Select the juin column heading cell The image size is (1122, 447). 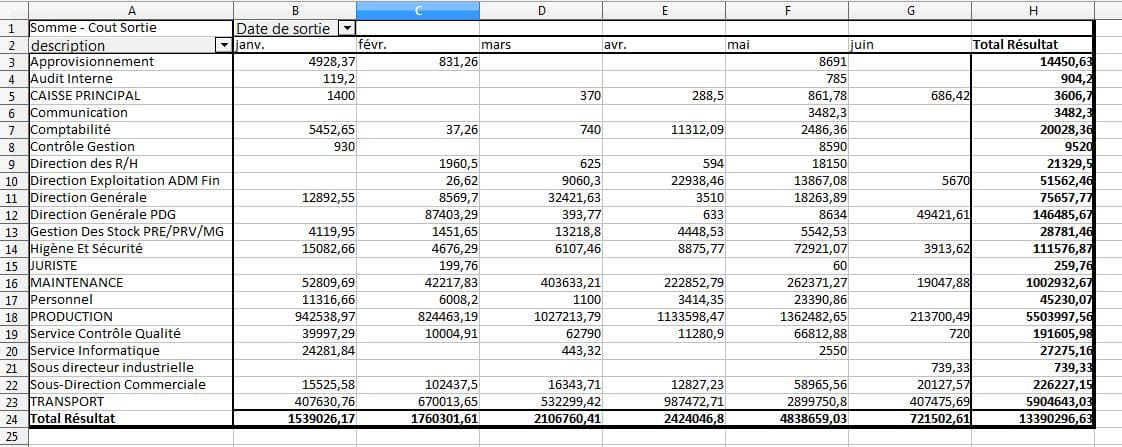pyautogui.click(x=910, y=45)
